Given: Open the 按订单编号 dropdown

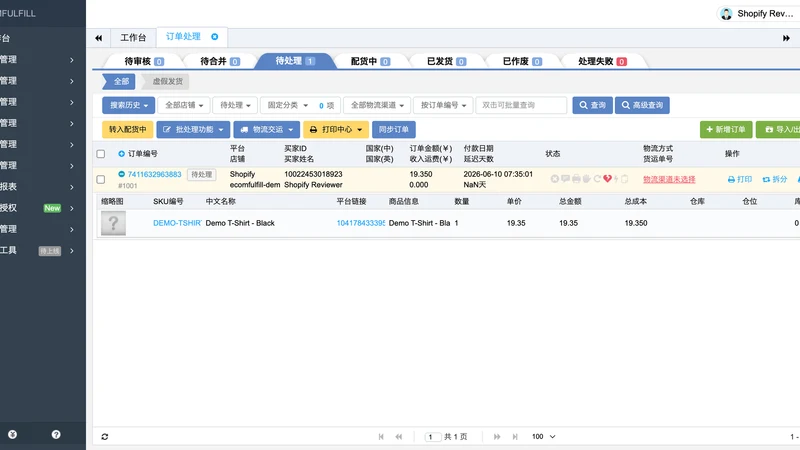Looking at the screenshot, I should point(443,105).
